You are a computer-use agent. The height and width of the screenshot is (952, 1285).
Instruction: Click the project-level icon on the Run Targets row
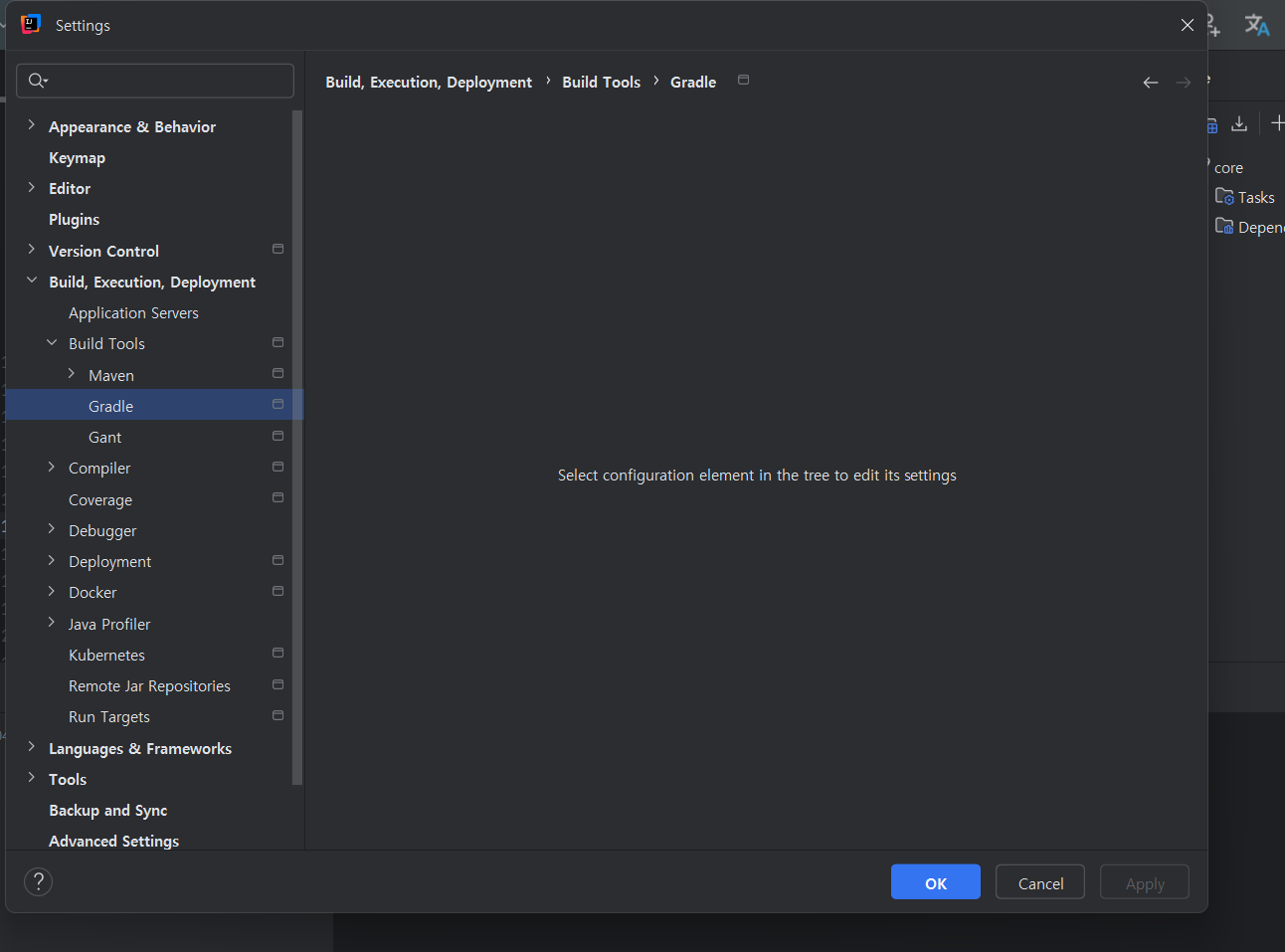278,715
